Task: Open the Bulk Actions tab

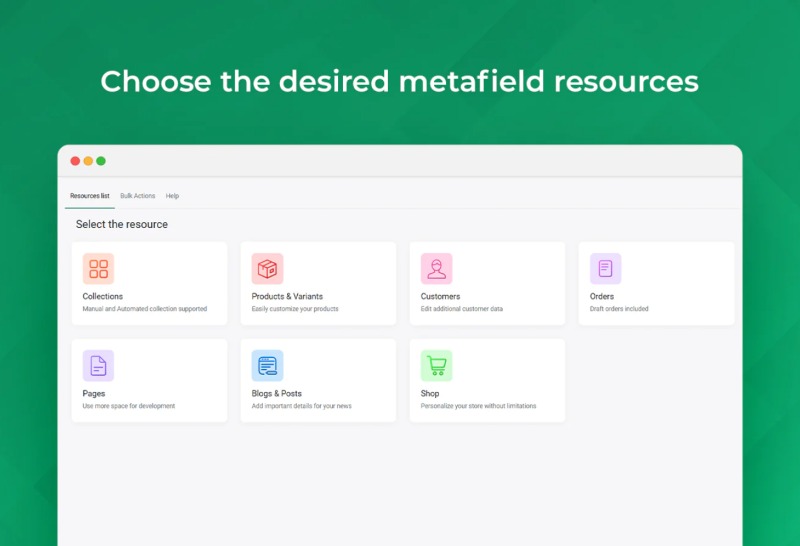Action: point(138,196)
